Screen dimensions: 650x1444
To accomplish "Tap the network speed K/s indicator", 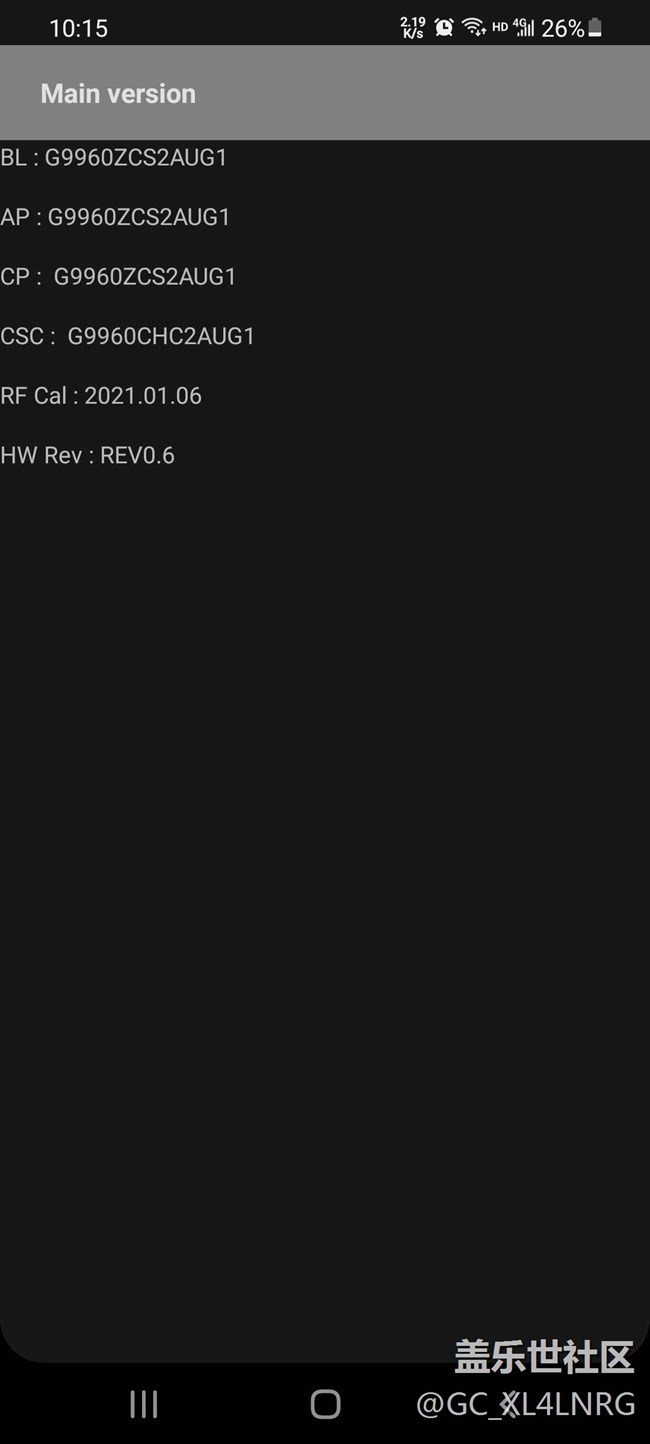I will 412,28.
